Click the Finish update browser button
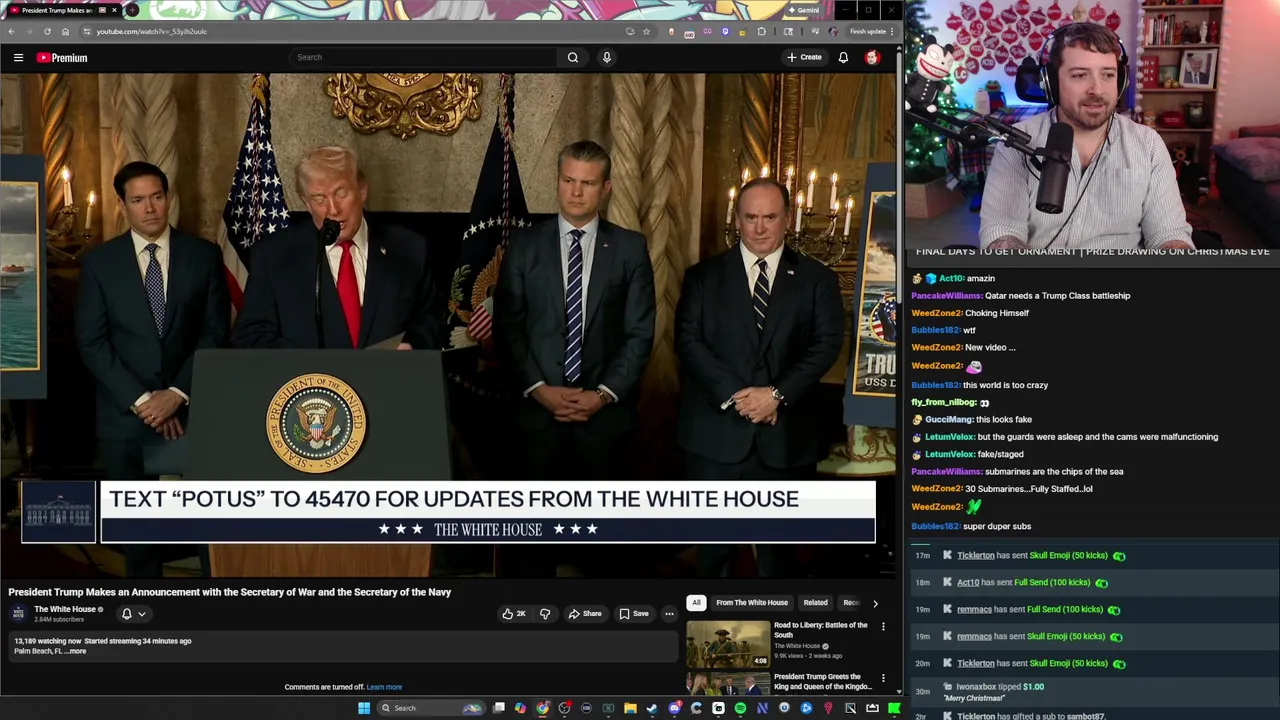Image resolution: width=1280 pixels, height=720 pixels. (x=871, y=32)
